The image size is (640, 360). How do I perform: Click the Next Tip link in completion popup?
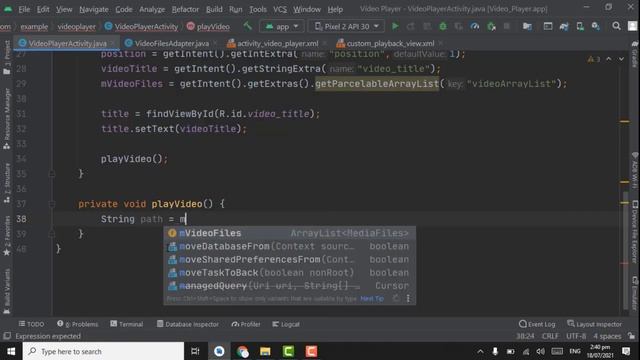click(372, 299)
